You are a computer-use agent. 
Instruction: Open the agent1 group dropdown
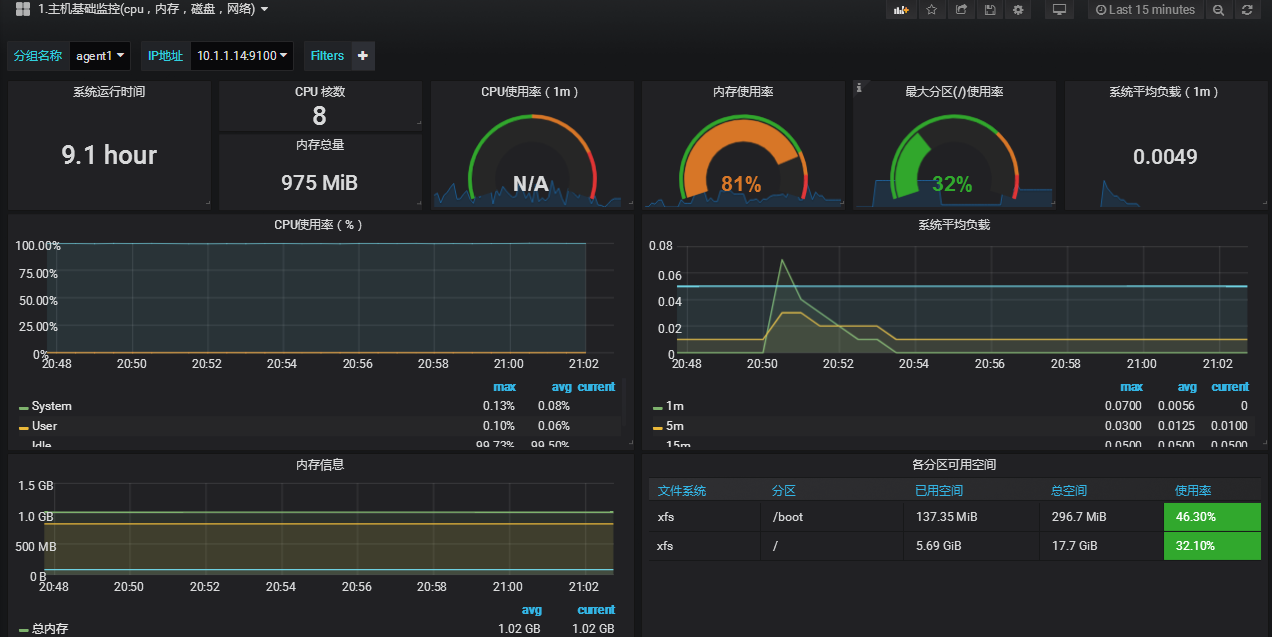click(x=100, y=56)
